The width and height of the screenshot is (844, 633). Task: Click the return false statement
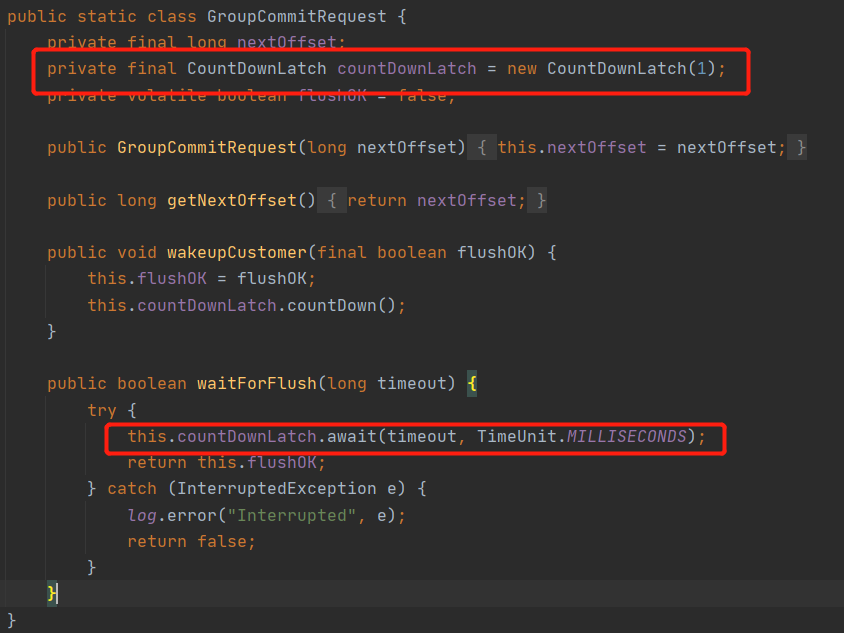[191, 541]
